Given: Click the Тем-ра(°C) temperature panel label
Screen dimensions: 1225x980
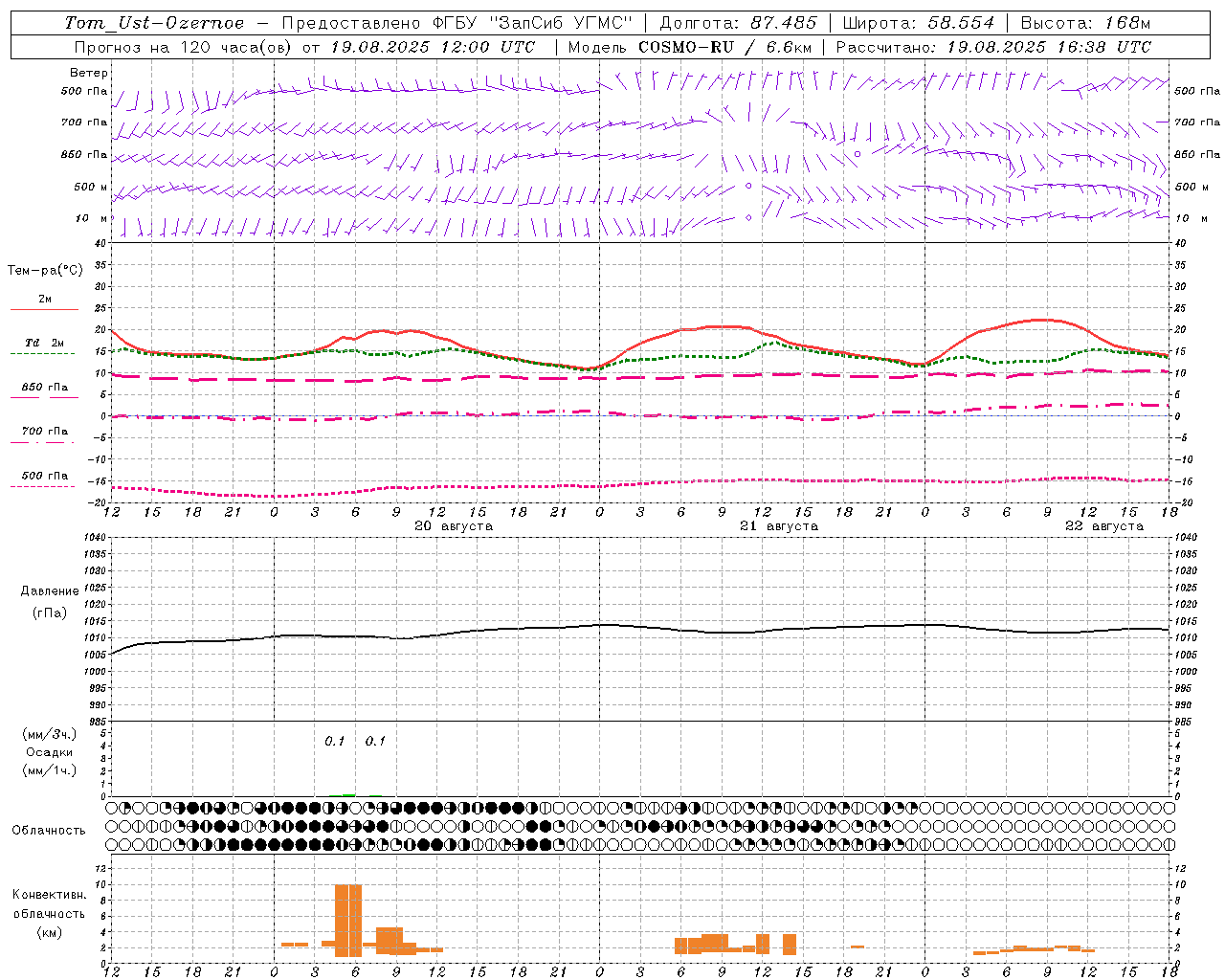Looking at the screenshot, I should 45,271.
